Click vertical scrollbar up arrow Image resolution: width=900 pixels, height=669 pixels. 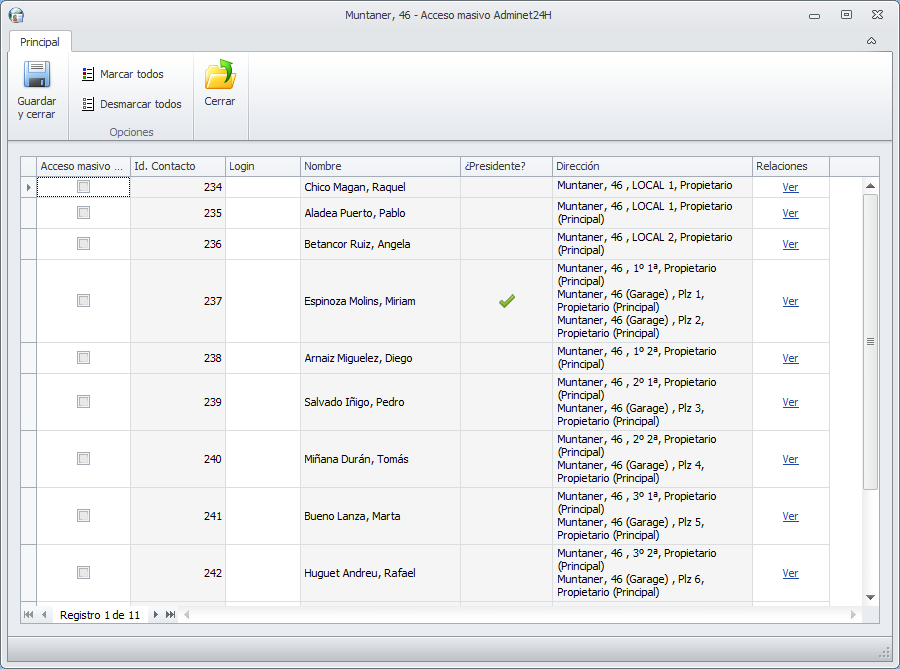click(870, 186)
